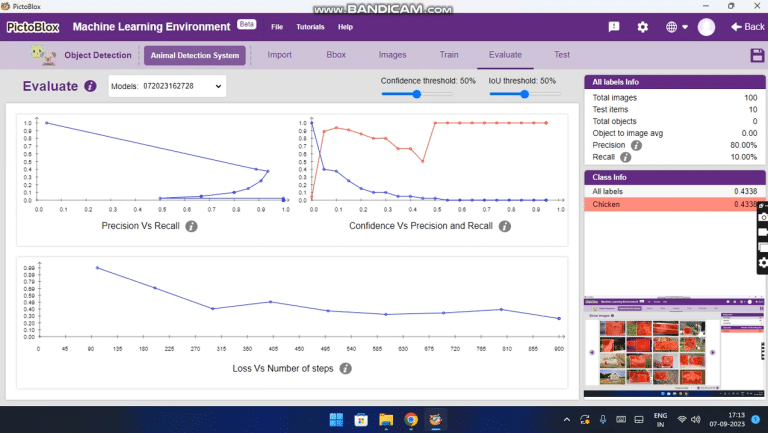Screen dimensions: 768x433
Task: Open the settings gear in header
Action: point(643,27)
